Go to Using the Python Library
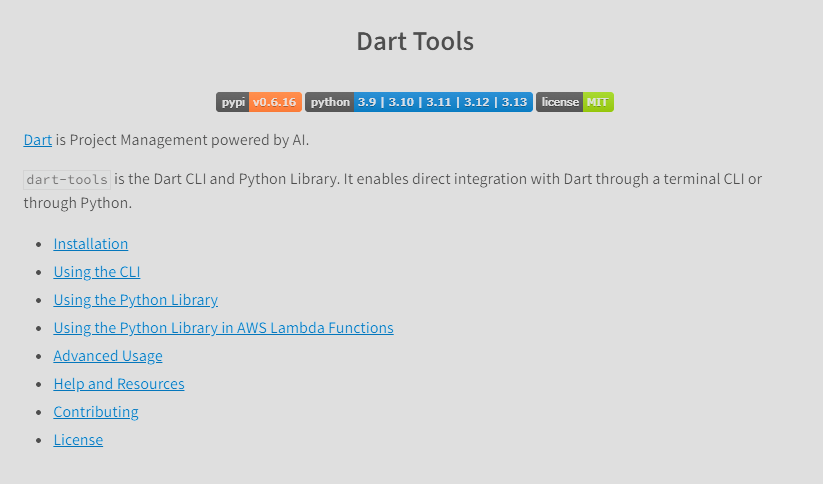This screenshot has height=484, width=823. (136, 300)
